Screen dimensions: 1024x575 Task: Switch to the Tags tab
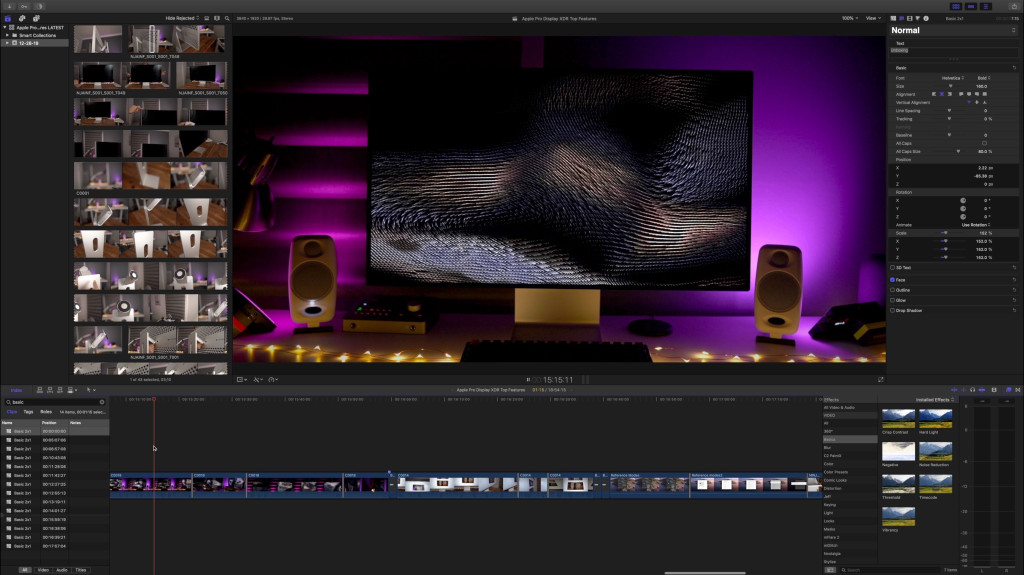tap(28, 411)
